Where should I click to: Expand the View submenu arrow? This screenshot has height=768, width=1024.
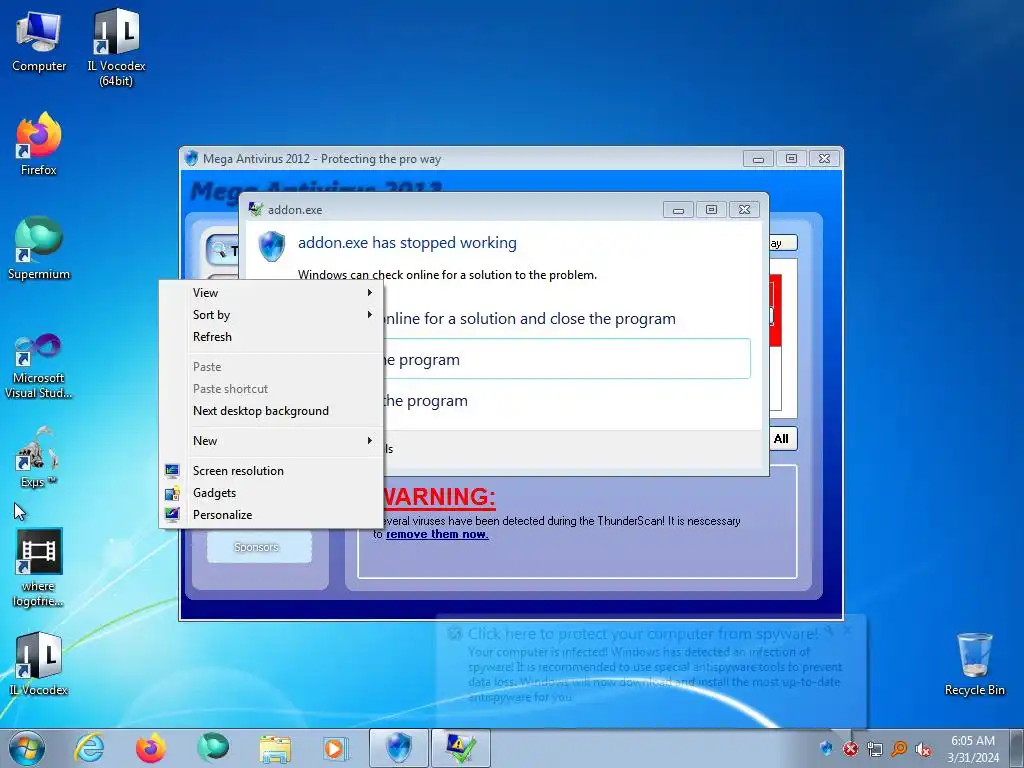[x=370, y=293]
